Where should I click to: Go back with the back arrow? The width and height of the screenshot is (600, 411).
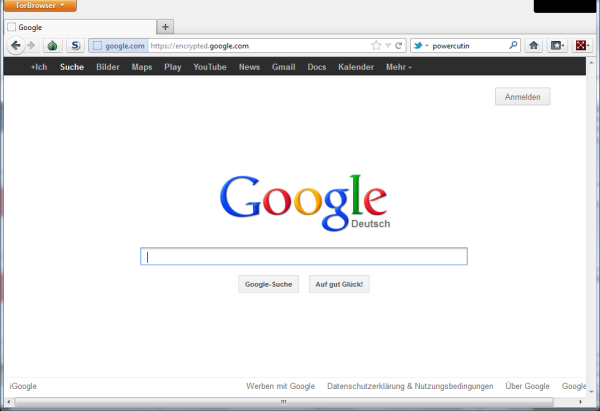[x=16, y=46]
